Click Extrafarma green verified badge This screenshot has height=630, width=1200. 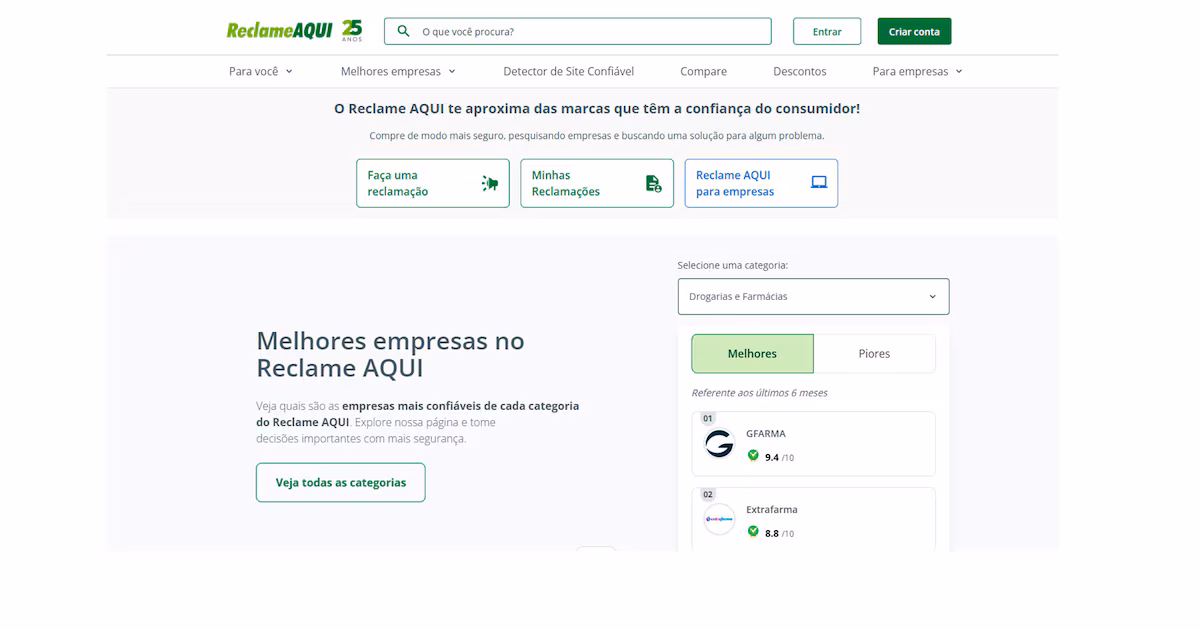click(753, 531)
